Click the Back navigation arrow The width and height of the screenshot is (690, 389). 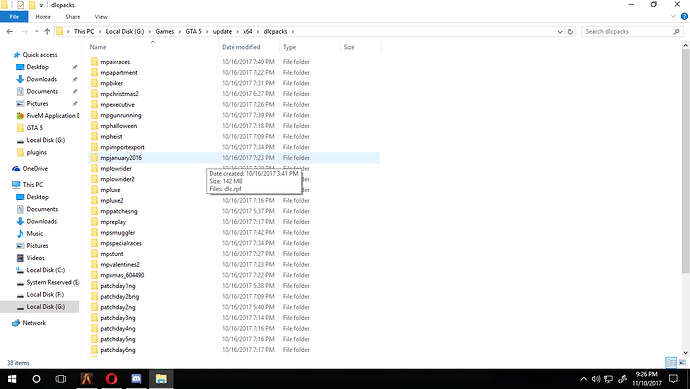coord(10,32)
